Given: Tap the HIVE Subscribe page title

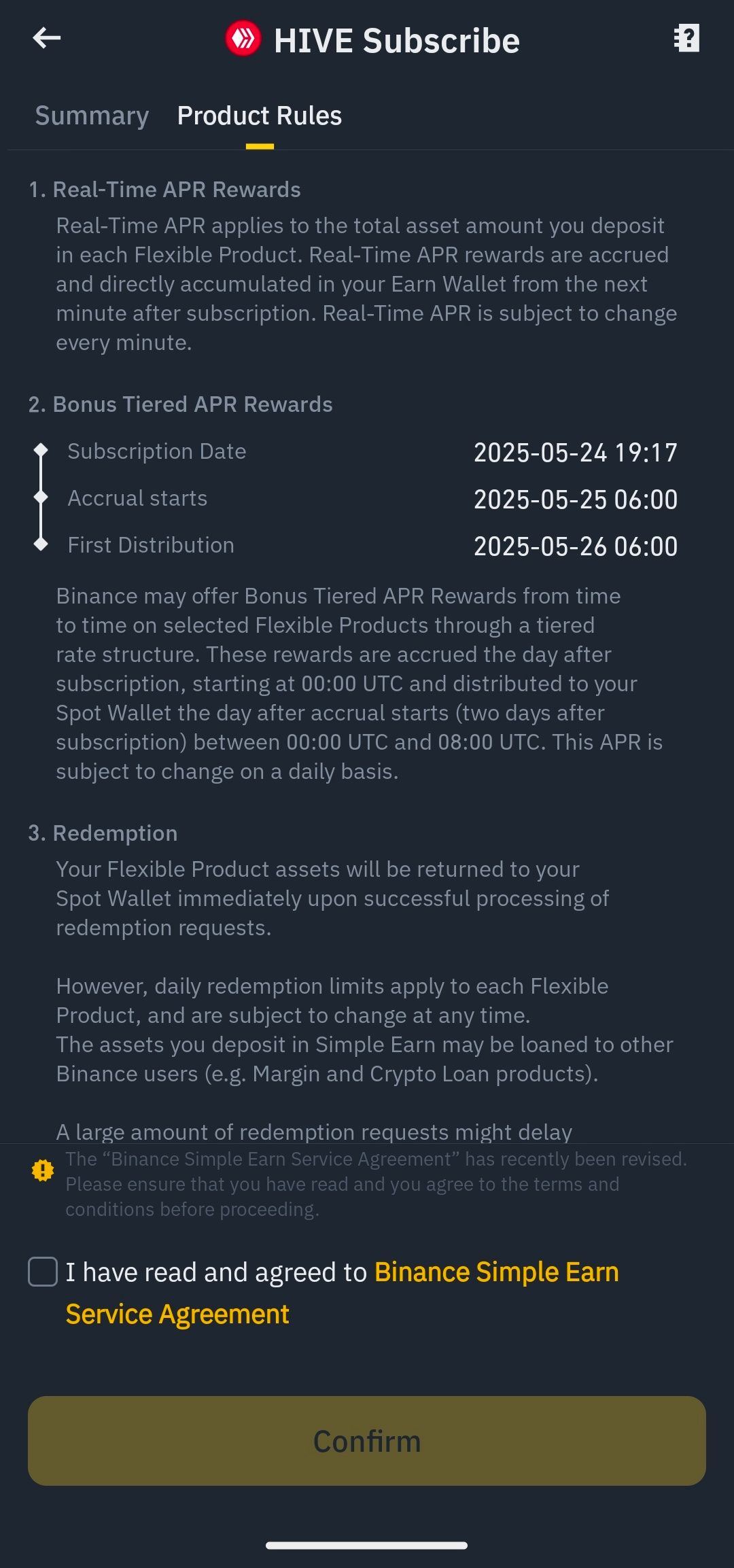Looking at the screenshot, I should point(397,41).
